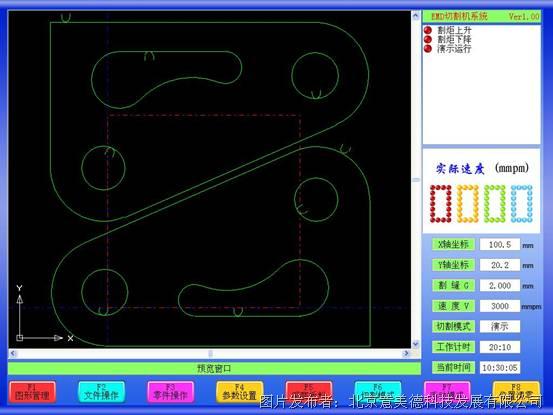The height and width of the screenshot is (415, 553).
Task: Toggle the 演示运行 demo-run red indicator
Action: (428, 49)
